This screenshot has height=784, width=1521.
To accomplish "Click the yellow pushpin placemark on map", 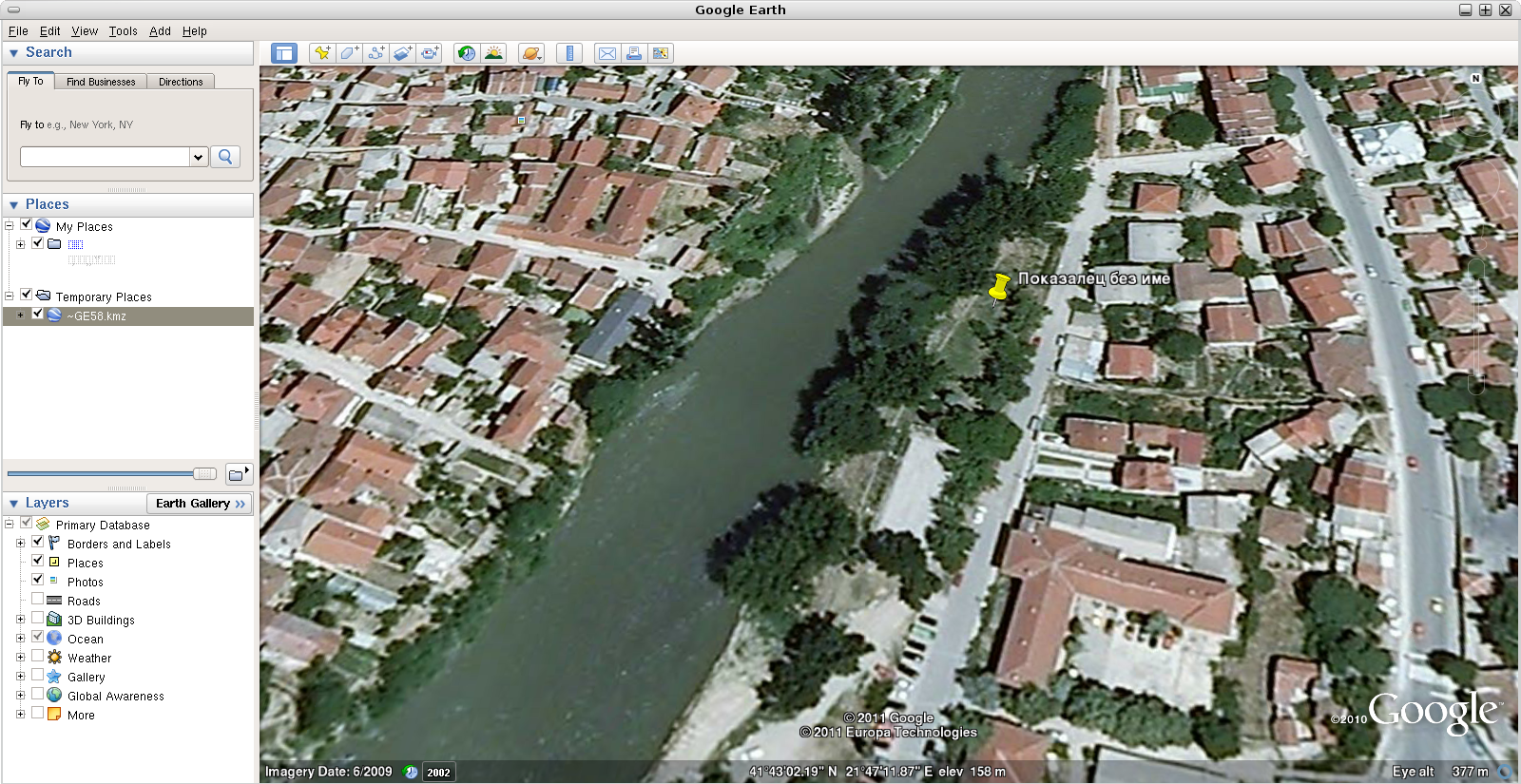I will (x=998, y=288).
